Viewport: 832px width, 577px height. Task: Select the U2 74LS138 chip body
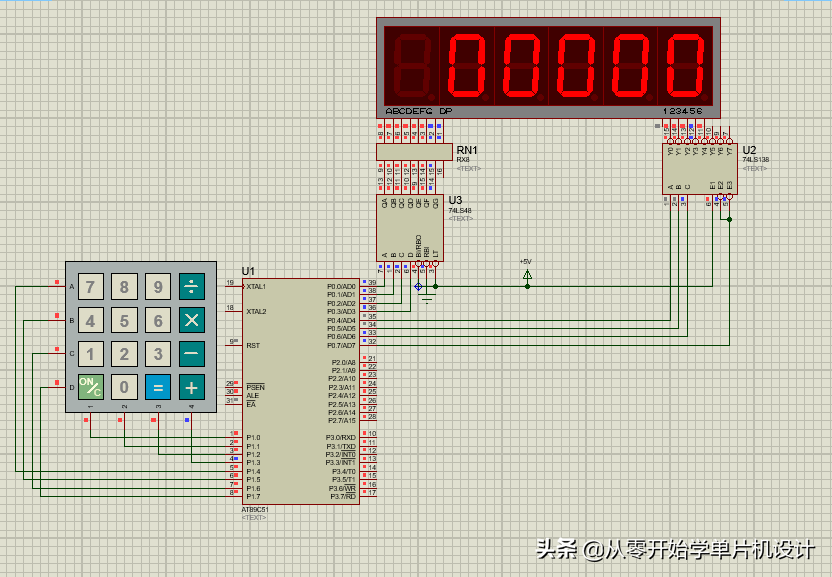click(700, 169)
